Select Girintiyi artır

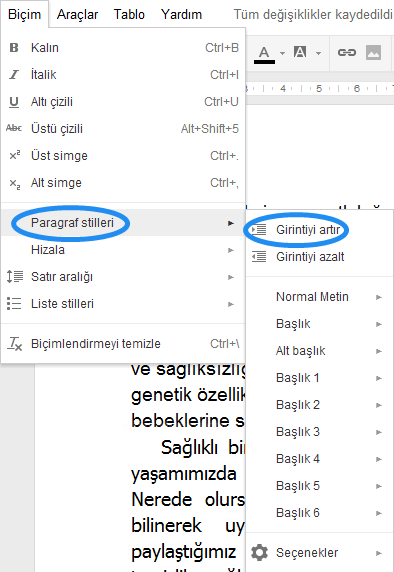coord(320,230)
